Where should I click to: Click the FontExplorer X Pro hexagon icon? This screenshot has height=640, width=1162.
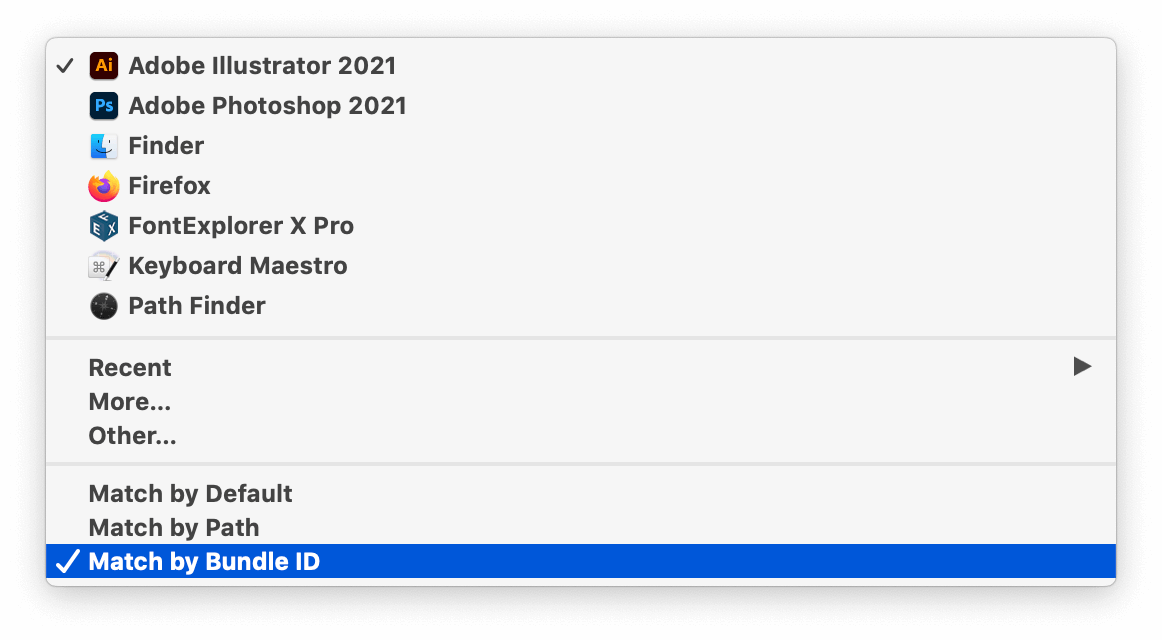(104, 226)
